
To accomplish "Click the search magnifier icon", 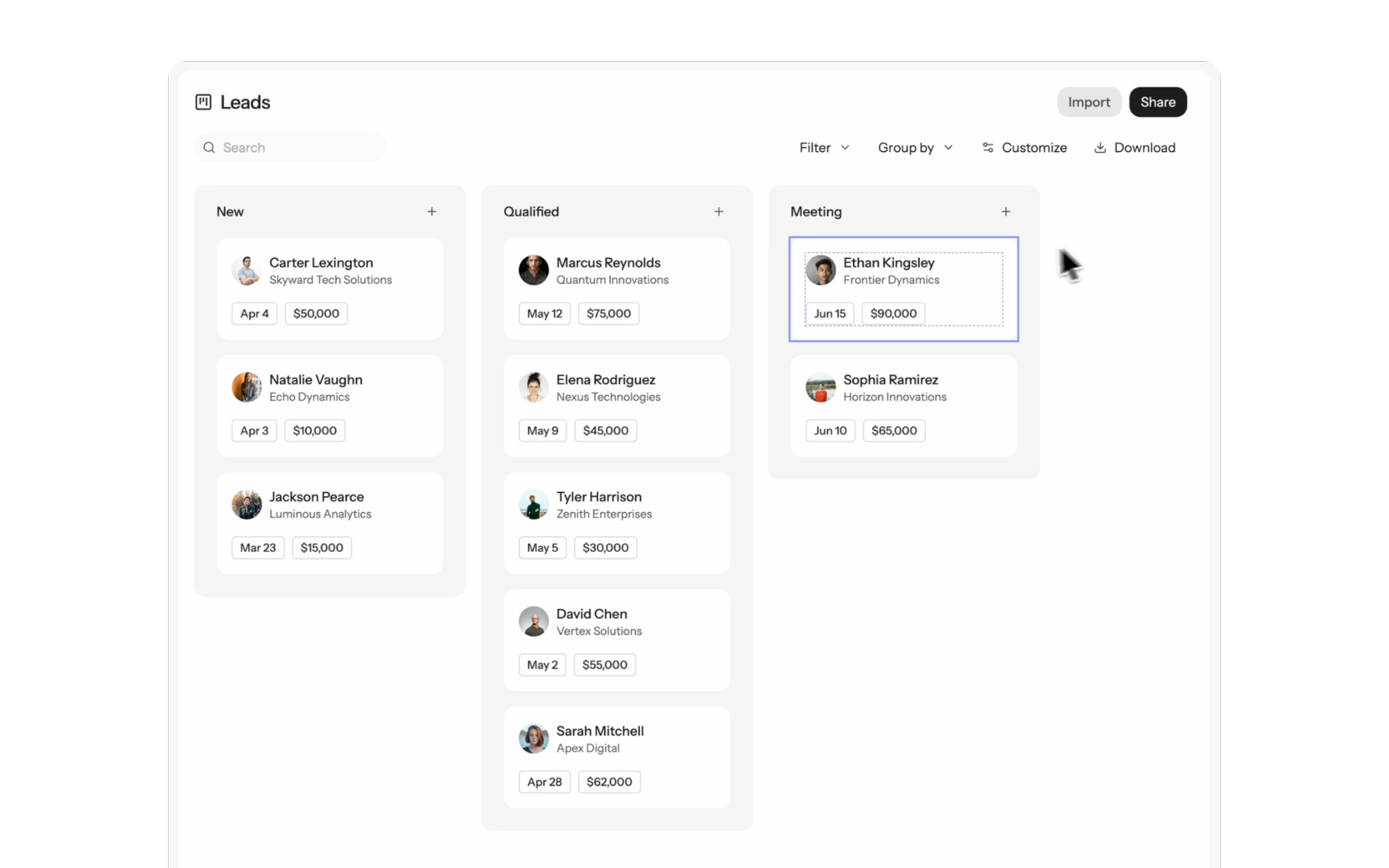I will [x=209, y=148].
